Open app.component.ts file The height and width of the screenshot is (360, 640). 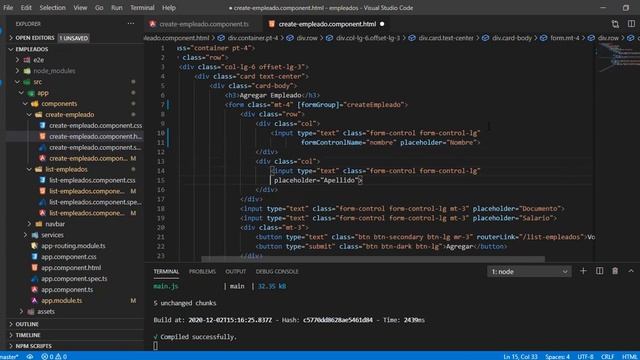(67, 289)
